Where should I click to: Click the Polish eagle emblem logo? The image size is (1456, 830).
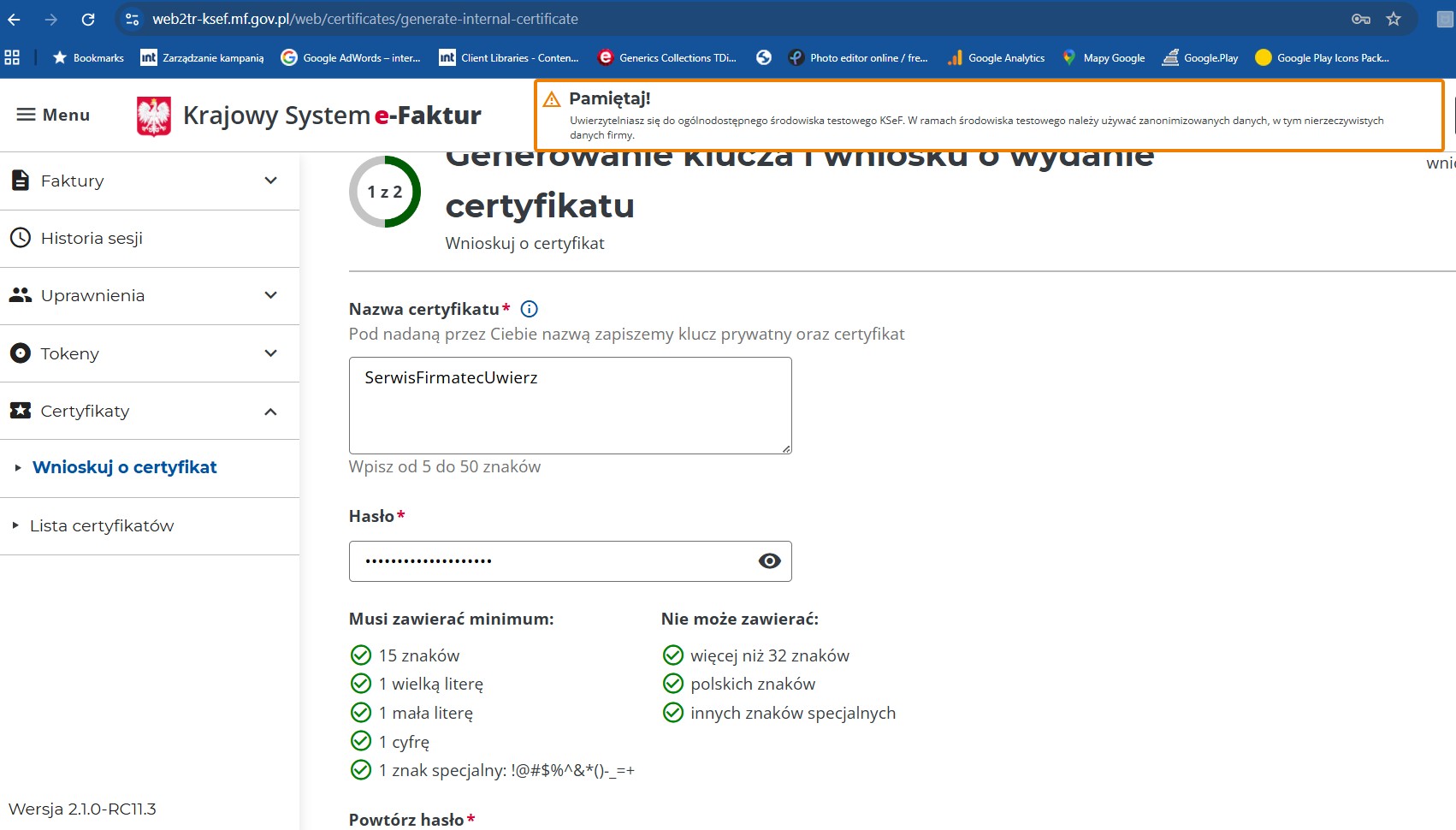[x=154, y=116]
